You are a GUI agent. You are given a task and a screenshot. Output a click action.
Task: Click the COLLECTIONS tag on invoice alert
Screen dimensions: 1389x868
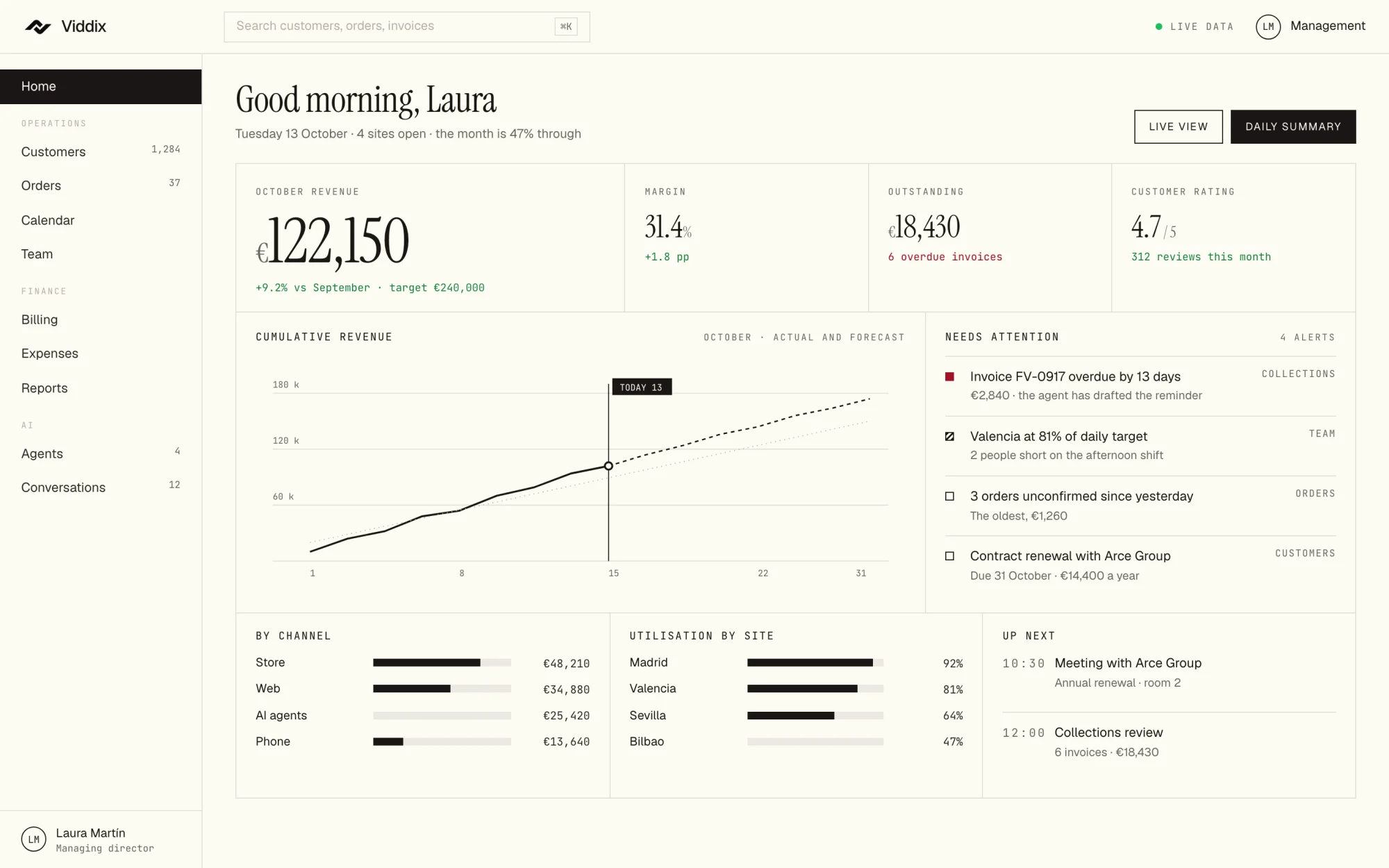click(1298, 374)
